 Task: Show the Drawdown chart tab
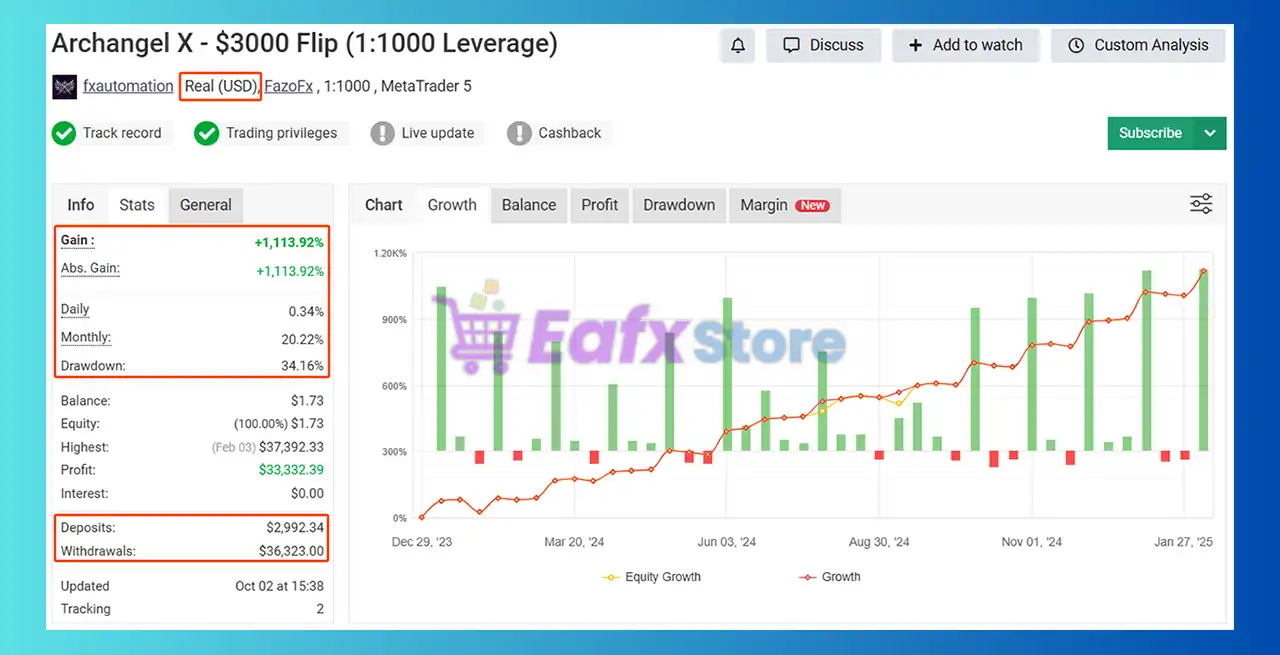pos(679,205)
